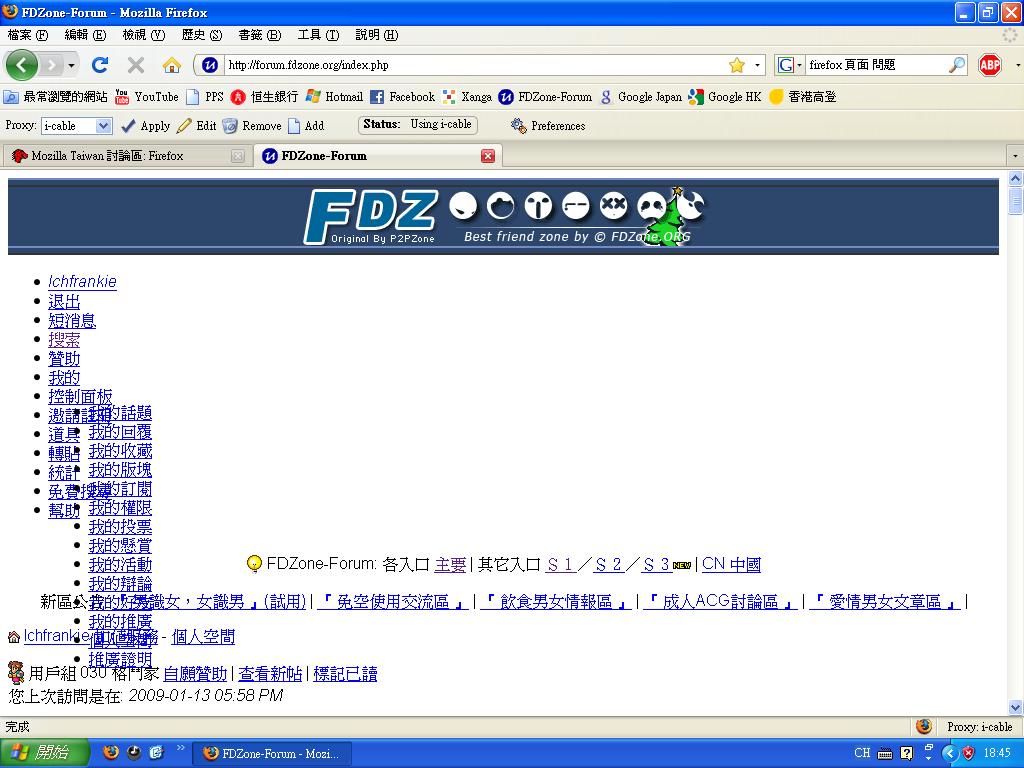Open the YouTube bookmark

tap(147, 97)
